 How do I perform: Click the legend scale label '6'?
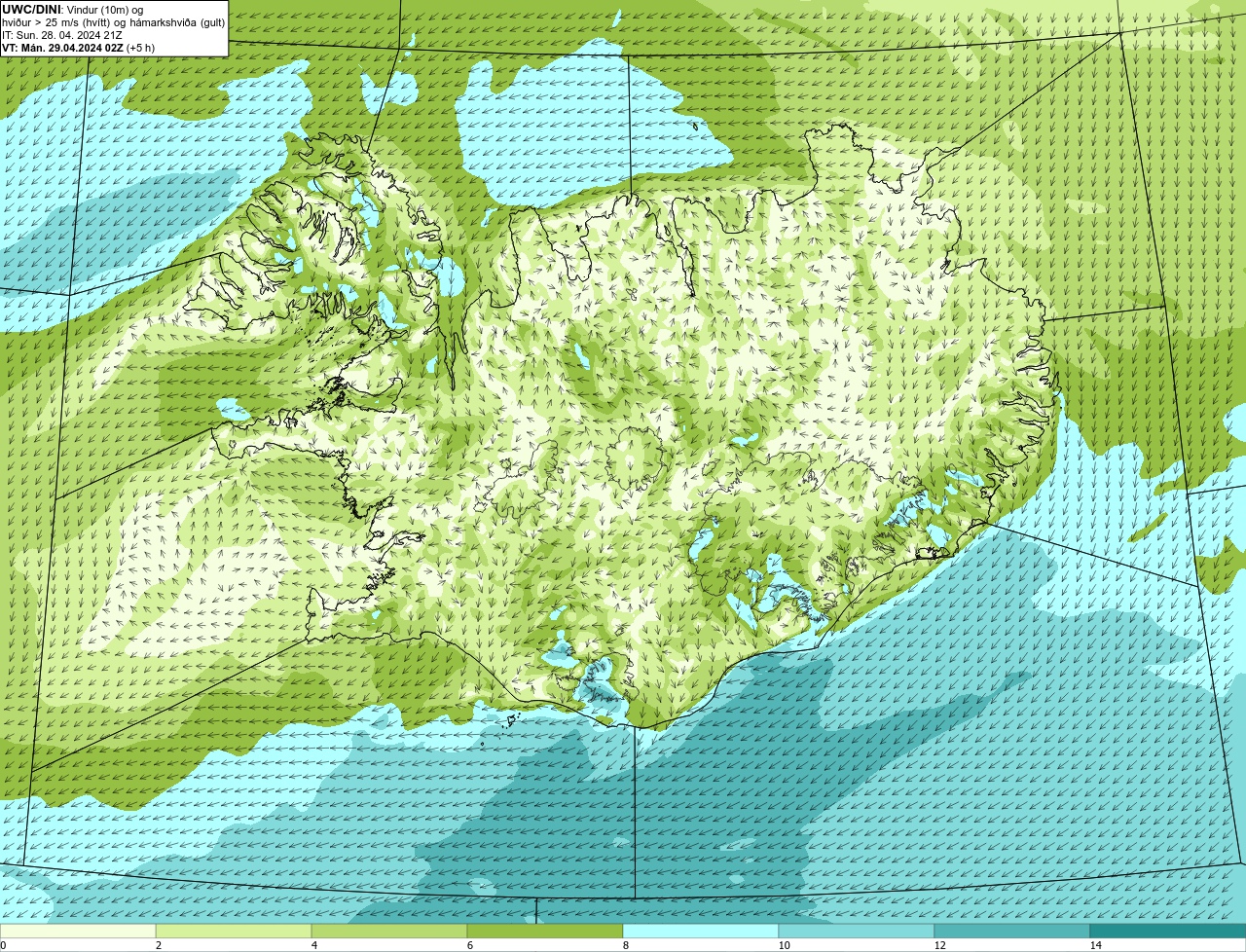point(469,945)
